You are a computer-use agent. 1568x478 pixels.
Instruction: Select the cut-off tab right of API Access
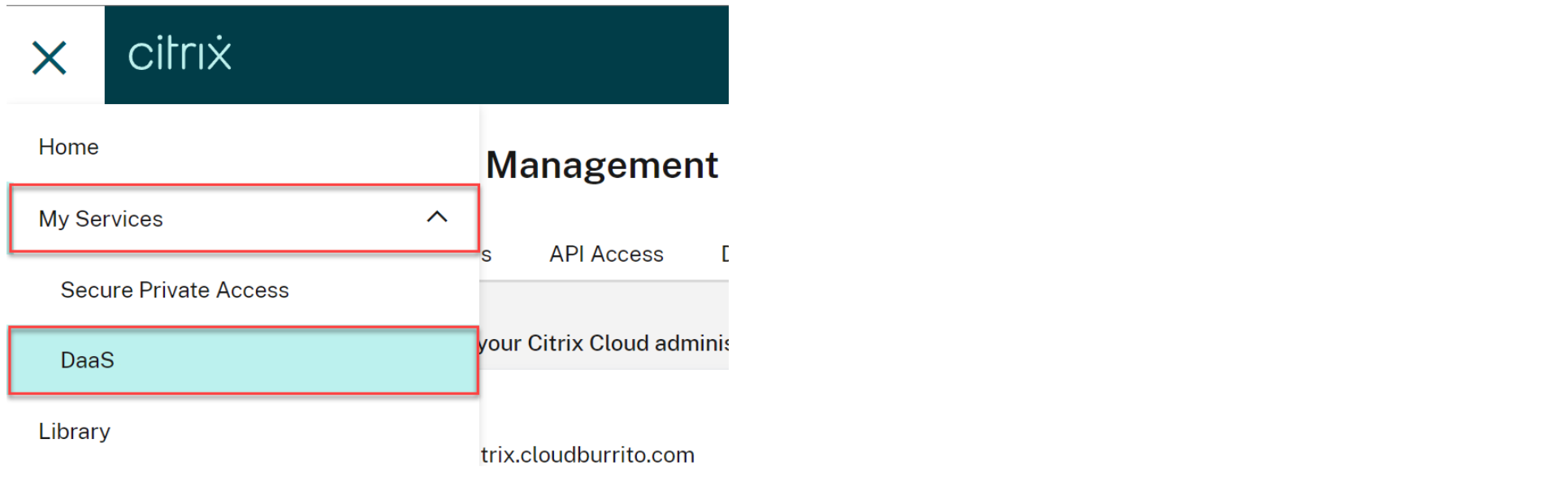coord(724,254)
